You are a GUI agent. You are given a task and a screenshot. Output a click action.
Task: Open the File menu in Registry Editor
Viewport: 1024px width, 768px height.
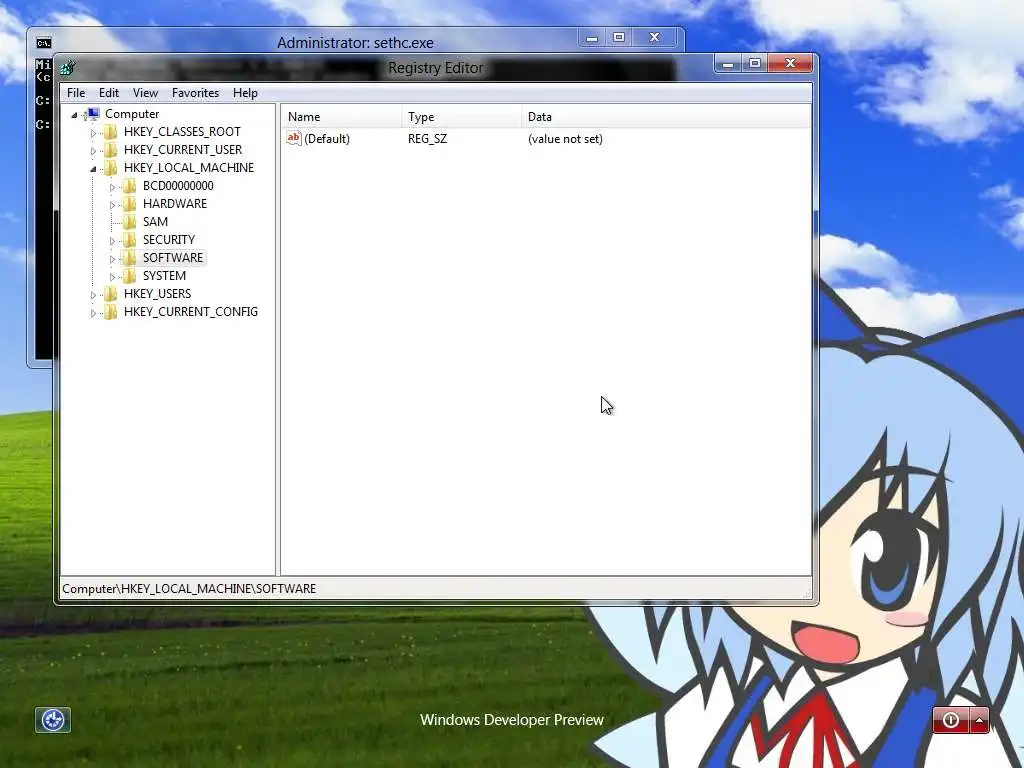(76, 93)
